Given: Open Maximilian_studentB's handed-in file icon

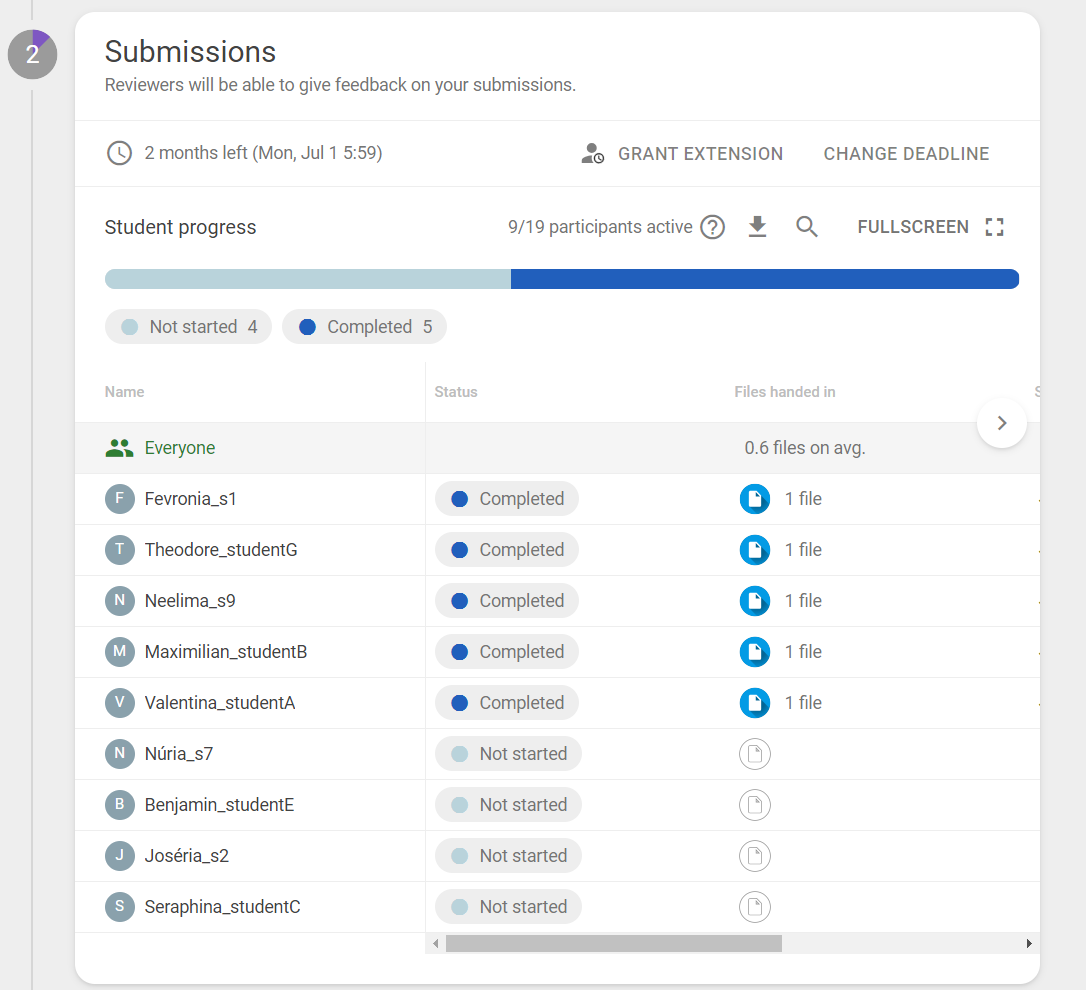Looking at the screenshot, I should [x=755, y=652].
